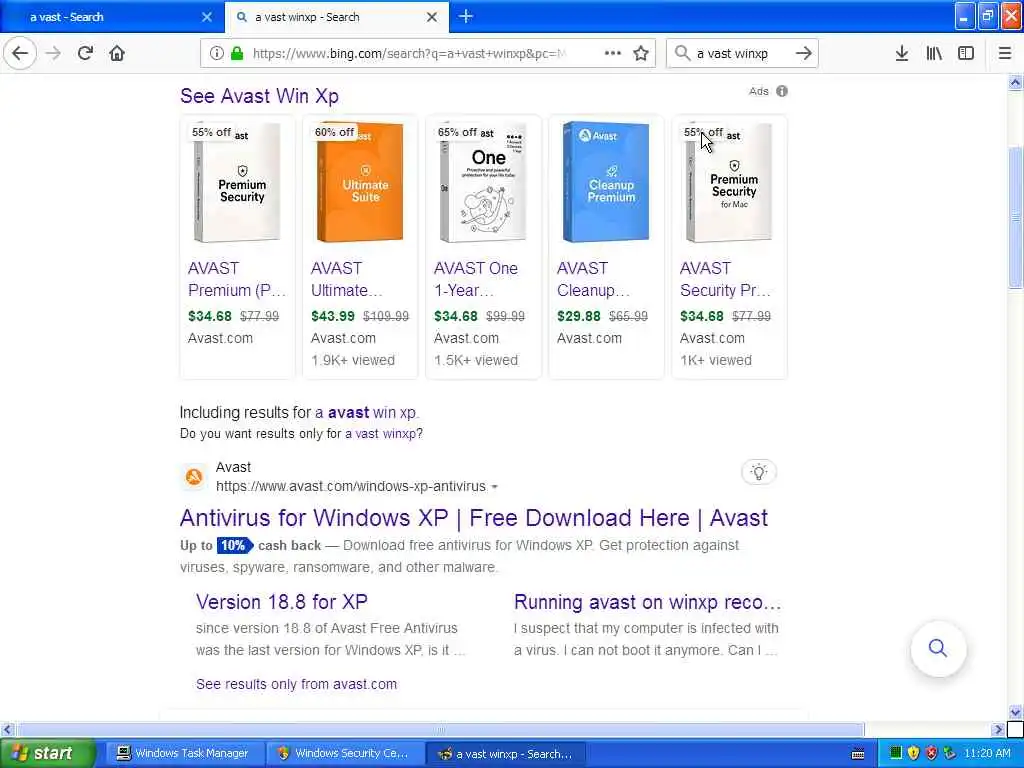Click the forward navigation arrow
Screen dimensions: 1024x768
click(x=54, y=54)
